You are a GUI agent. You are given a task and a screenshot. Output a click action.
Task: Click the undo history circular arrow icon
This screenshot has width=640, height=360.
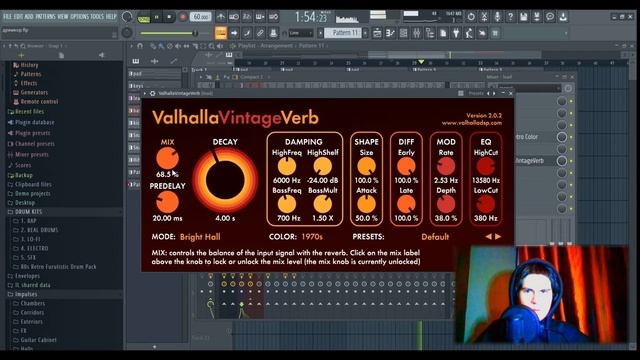point(471,17)
